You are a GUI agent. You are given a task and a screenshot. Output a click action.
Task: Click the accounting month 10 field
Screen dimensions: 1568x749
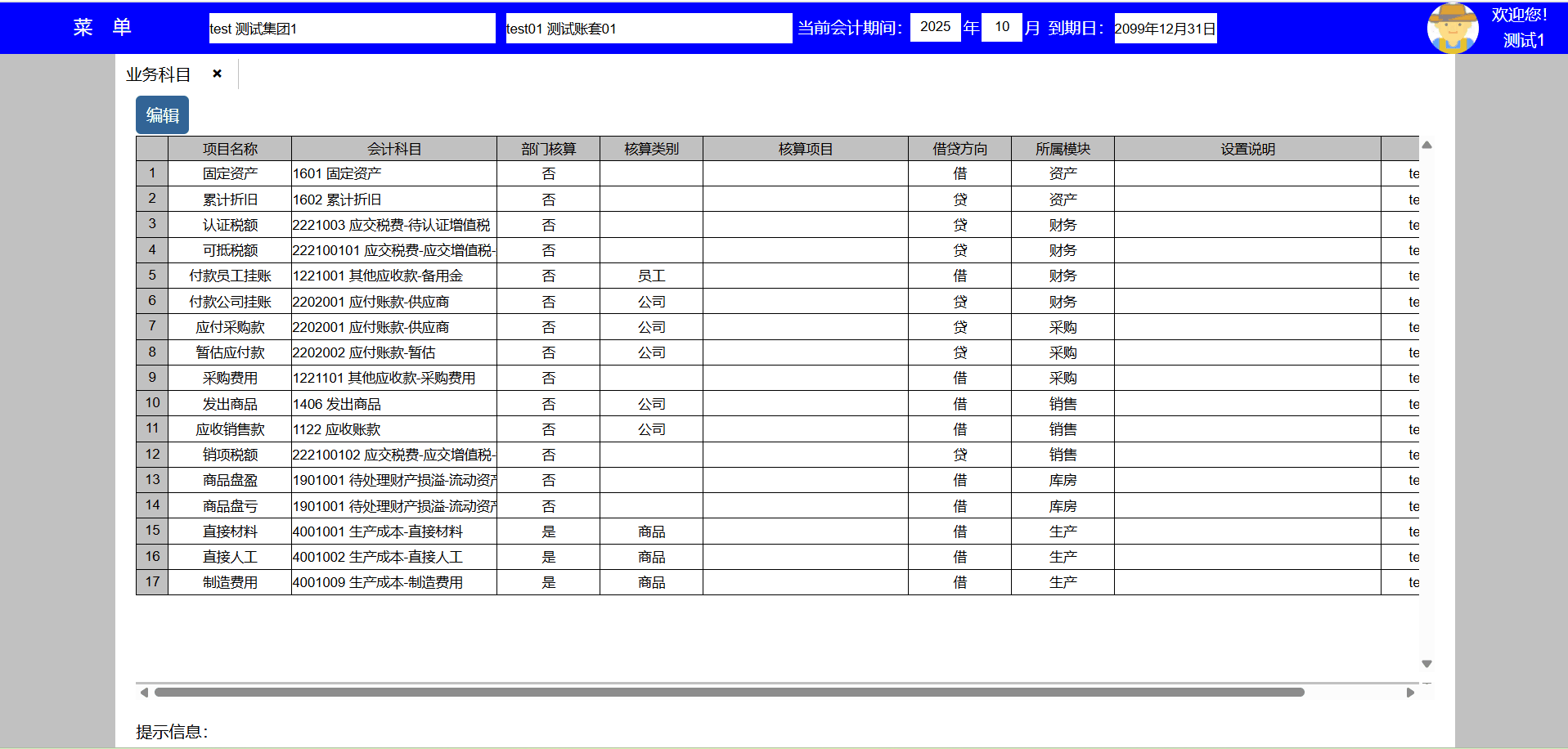click(x=1001, y=27)
